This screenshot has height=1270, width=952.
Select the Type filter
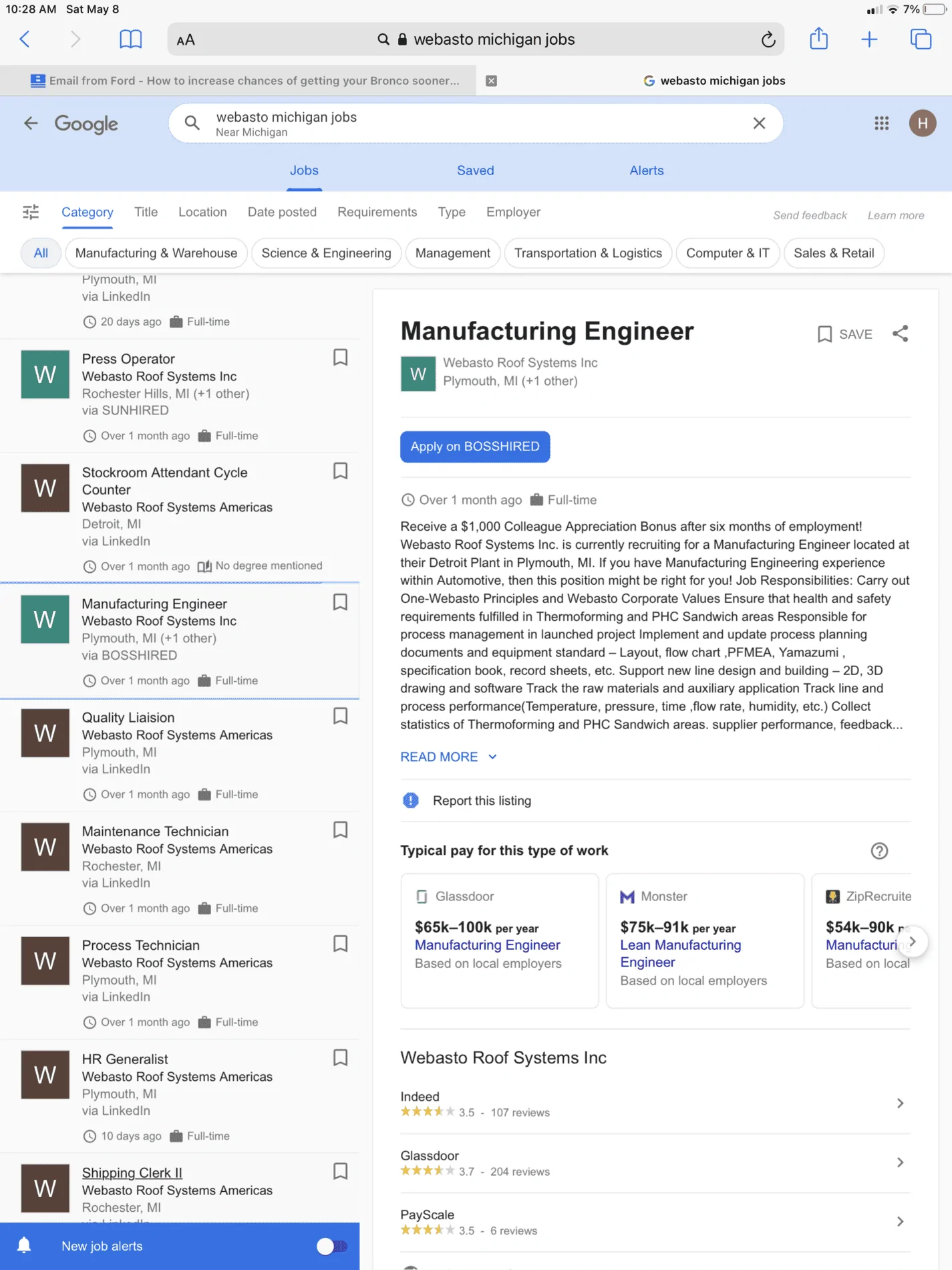click(452, 212)
